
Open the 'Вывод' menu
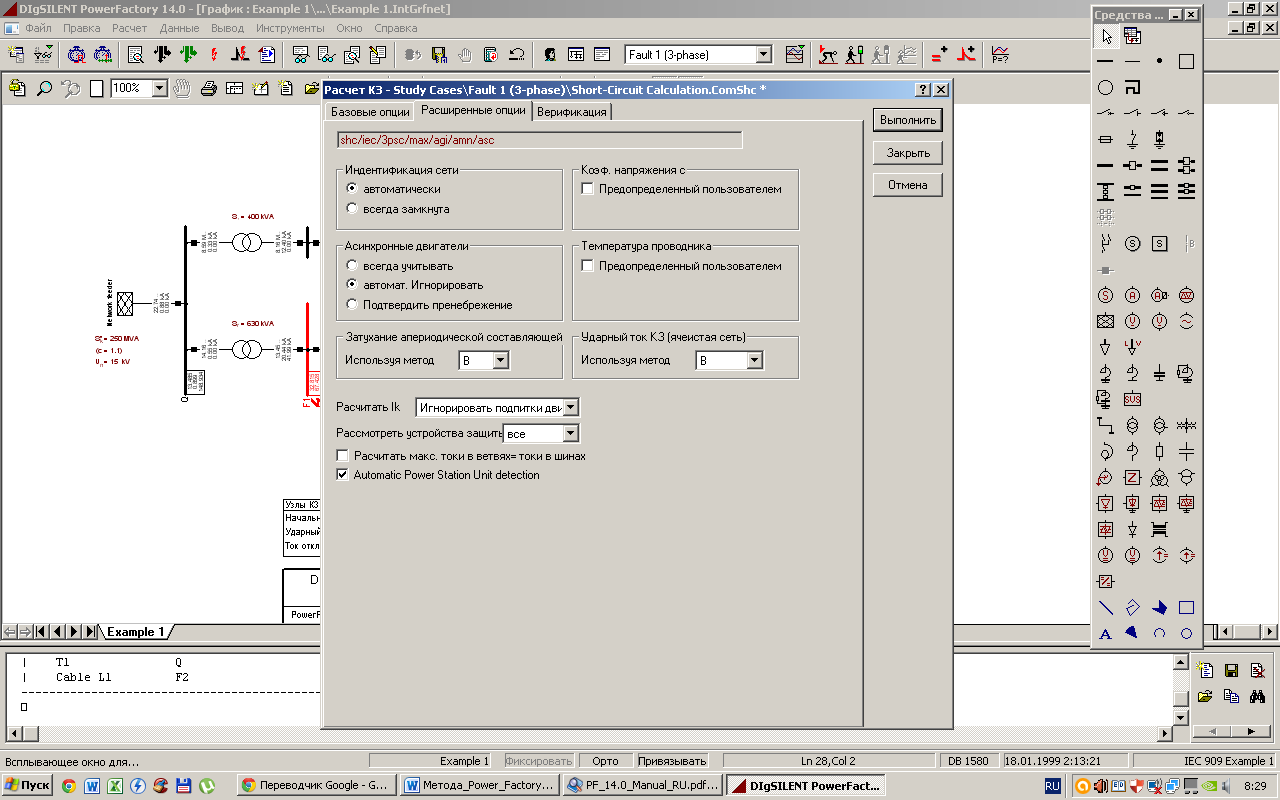227,28
